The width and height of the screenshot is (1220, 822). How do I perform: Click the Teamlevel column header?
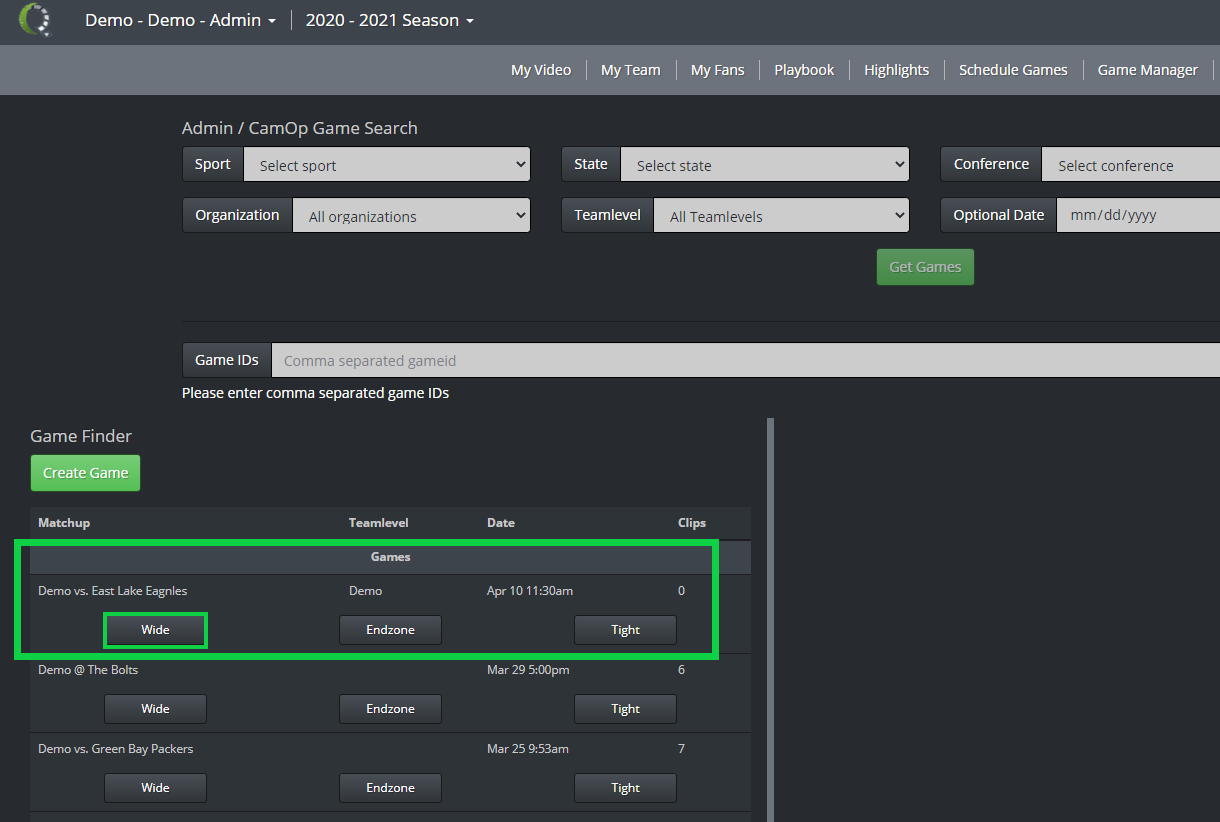[x=378, y=523]
